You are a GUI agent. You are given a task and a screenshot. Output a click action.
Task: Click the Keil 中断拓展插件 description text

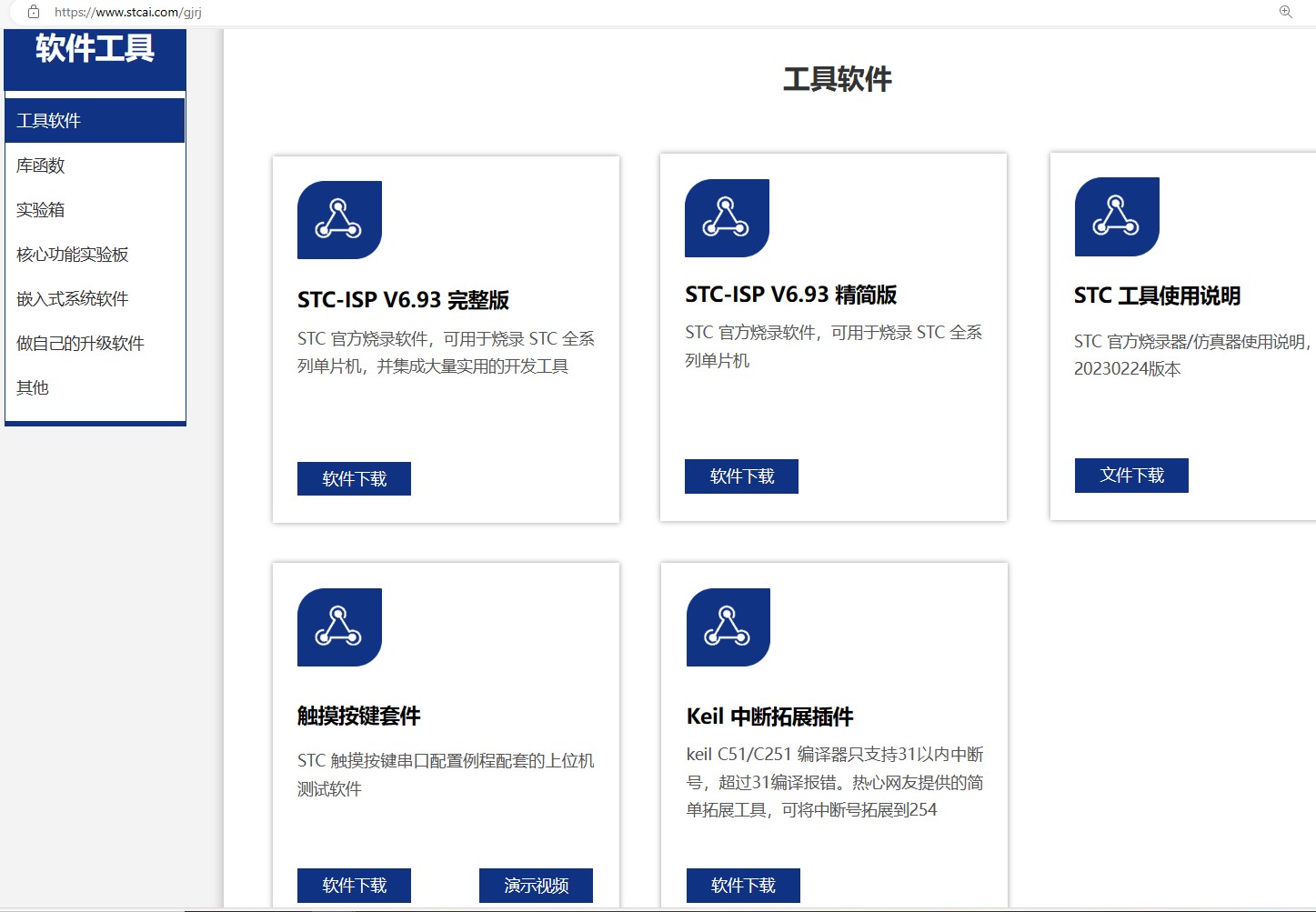[x=835, y=782]
